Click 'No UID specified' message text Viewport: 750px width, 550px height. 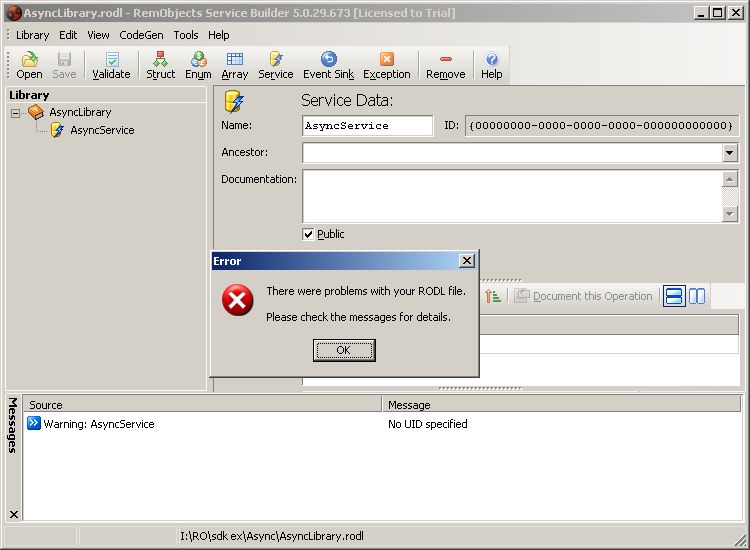(428, 424)
